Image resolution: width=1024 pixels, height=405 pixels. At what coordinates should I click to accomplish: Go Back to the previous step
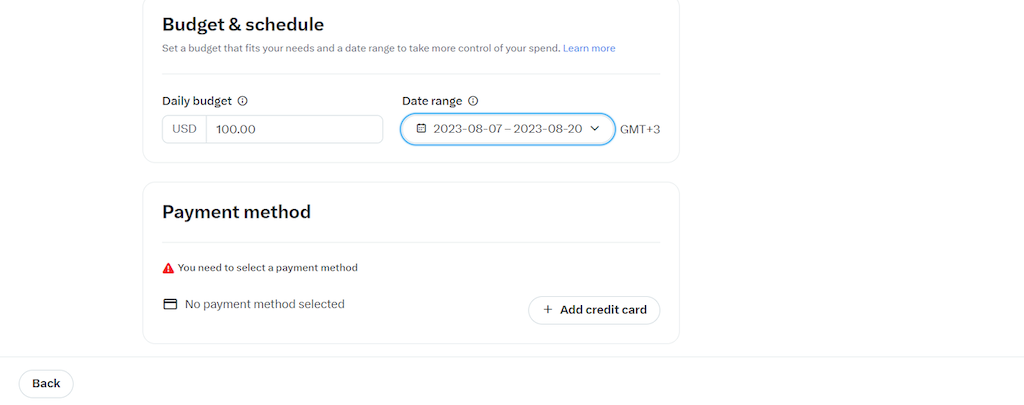coord(46,384)
